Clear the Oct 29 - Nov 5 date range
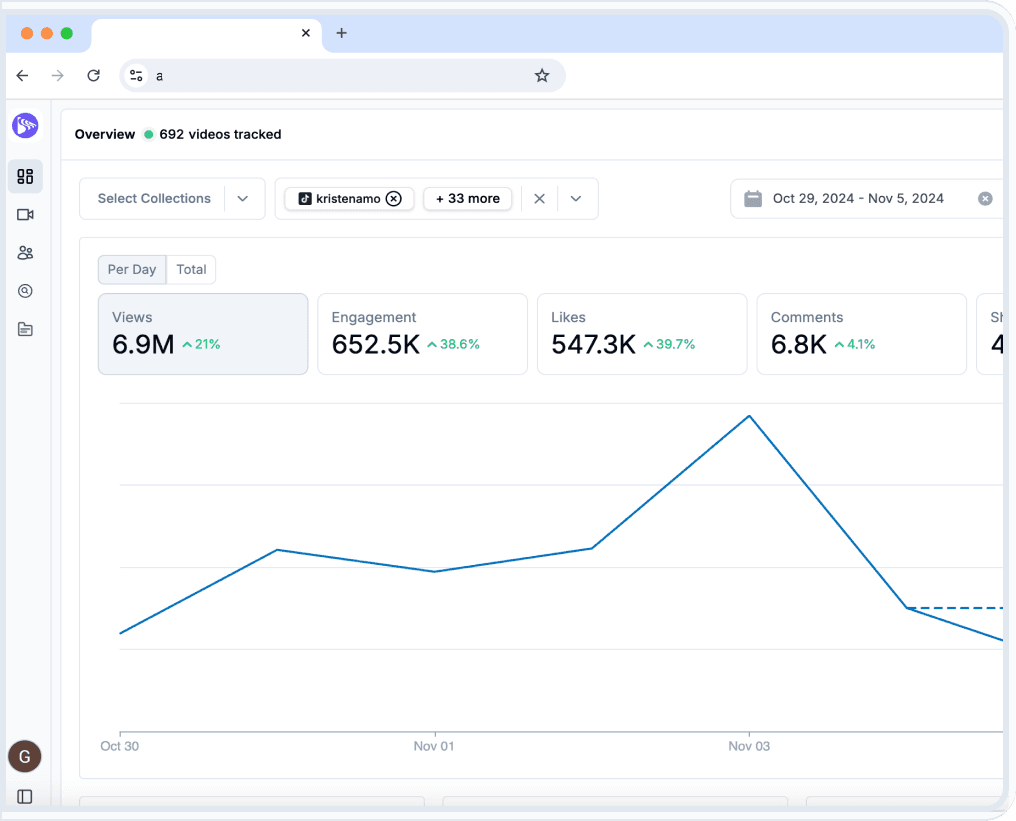The height and width of the screenshot is (821, 1016). click(985, 198)
